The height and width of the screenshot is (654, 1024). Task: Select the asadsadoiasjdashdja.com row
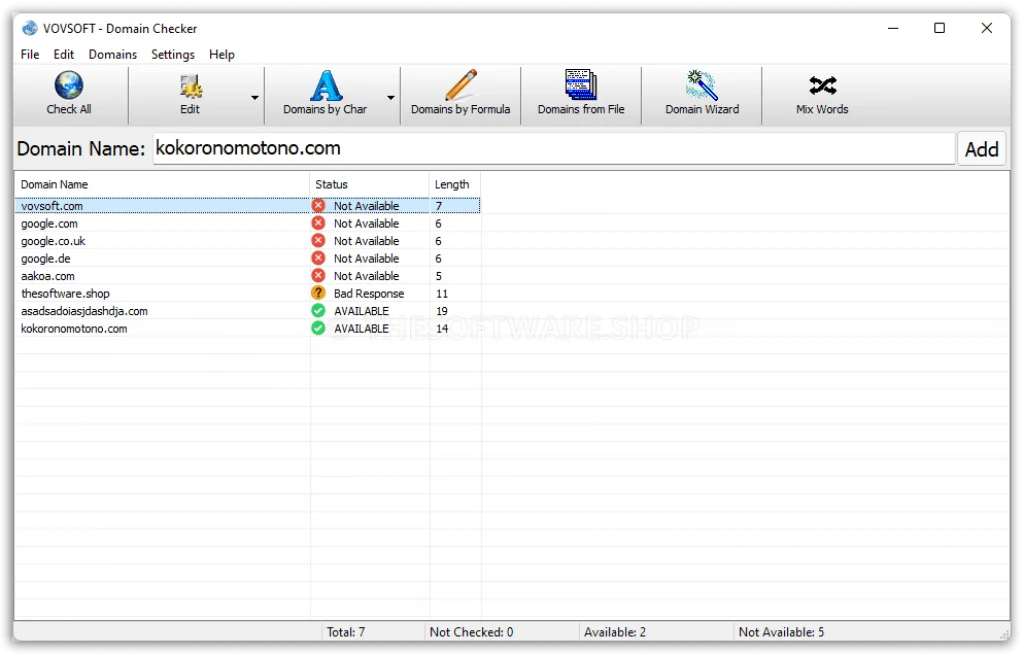click(248, 312)
